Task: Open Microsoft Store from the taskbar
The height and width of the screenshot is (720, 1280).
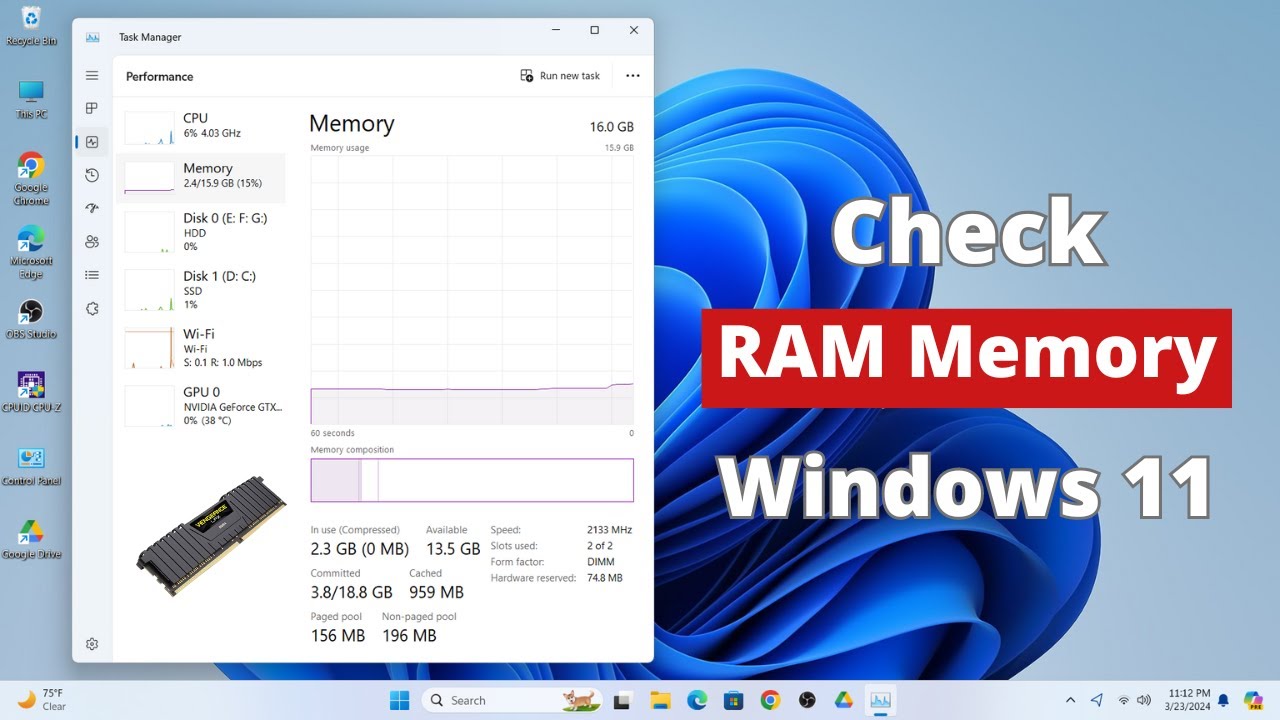Action: 733,700
